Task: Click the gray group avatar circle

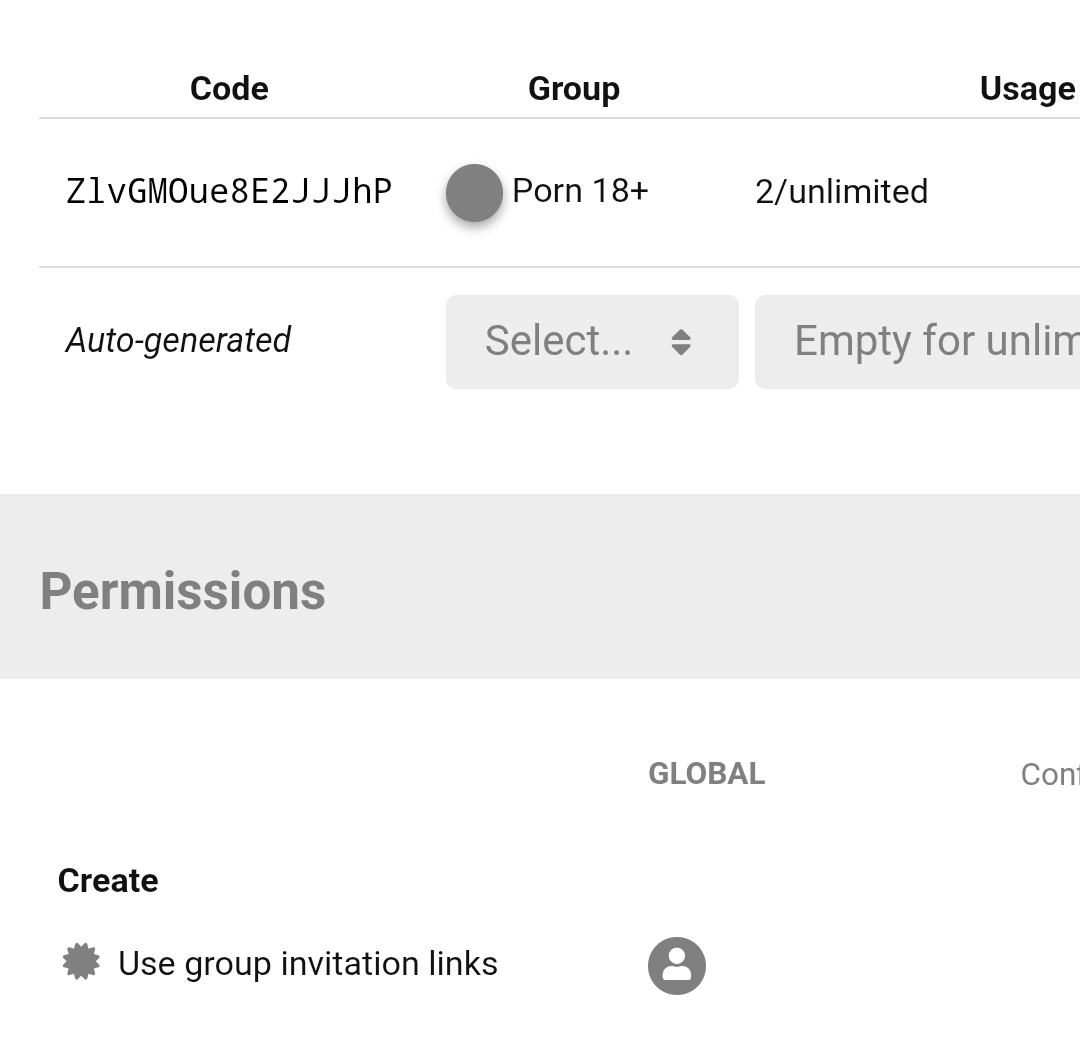Action: coord(474,193)
